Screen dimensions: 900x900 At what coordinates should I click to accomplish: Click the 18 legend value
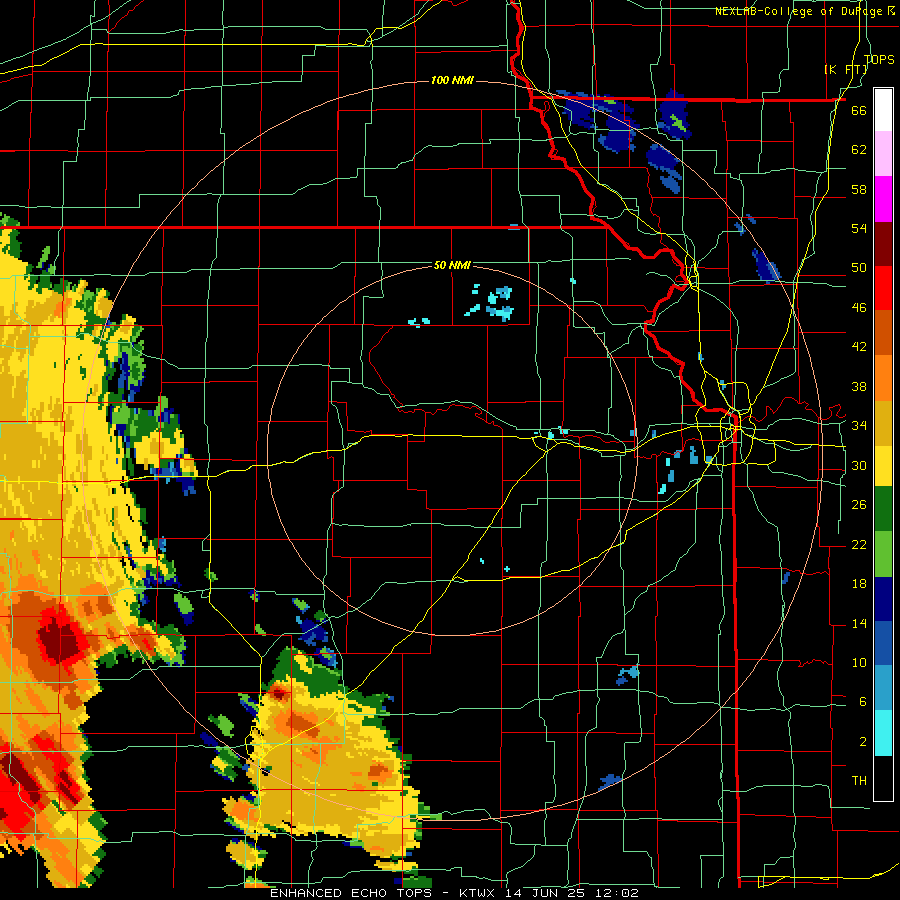(859, 584)
